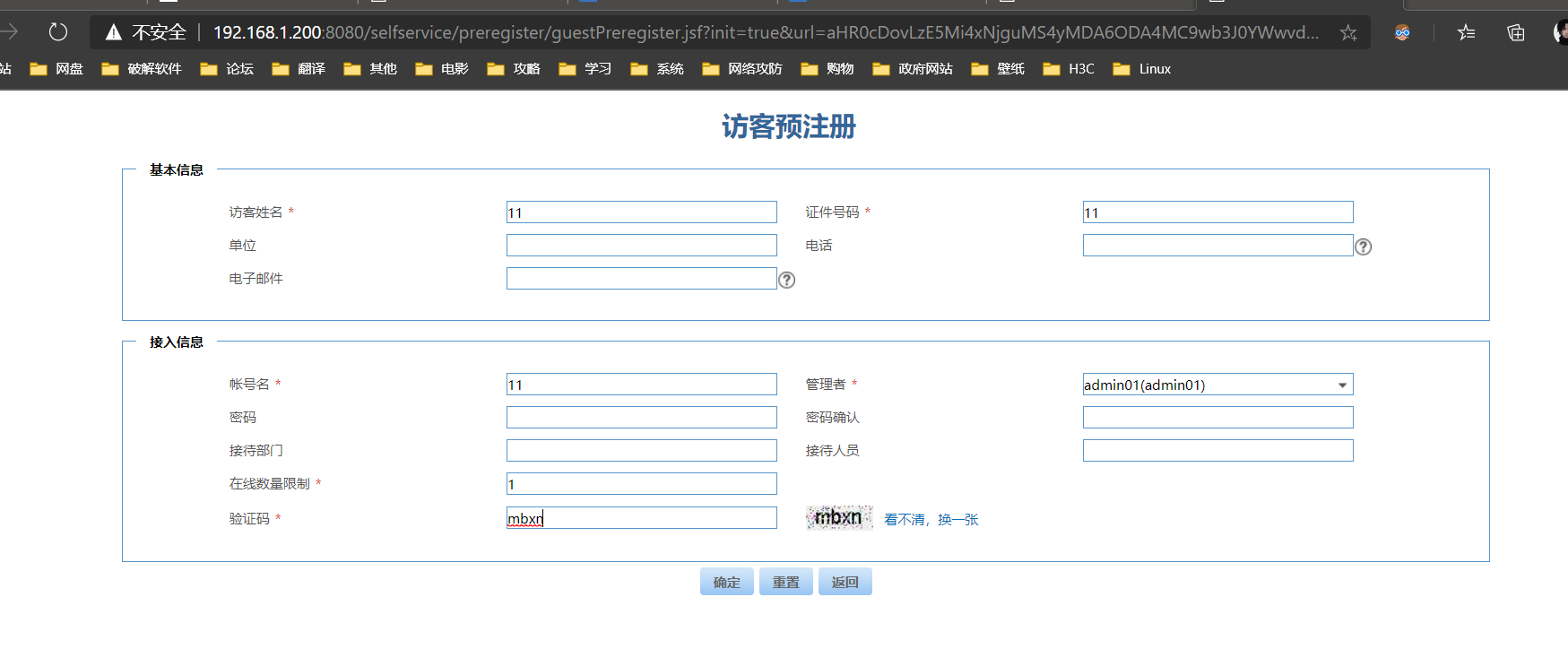Open the 网盘 bookmarks folder
The height and width of the screenshot is (649, 1568).
56,69
